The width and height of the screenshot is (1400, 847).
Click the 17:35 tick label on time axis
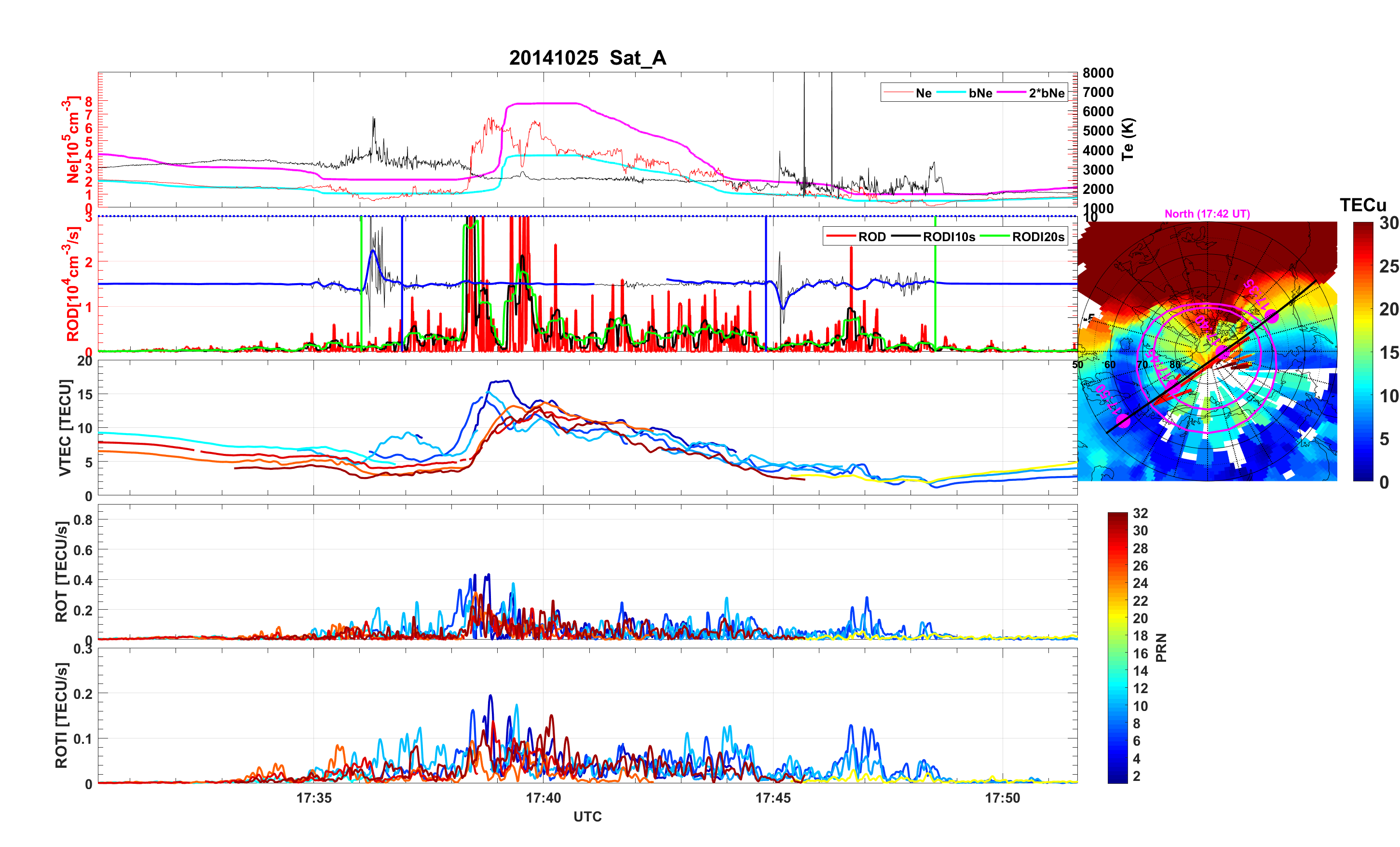tap(313, 798)
